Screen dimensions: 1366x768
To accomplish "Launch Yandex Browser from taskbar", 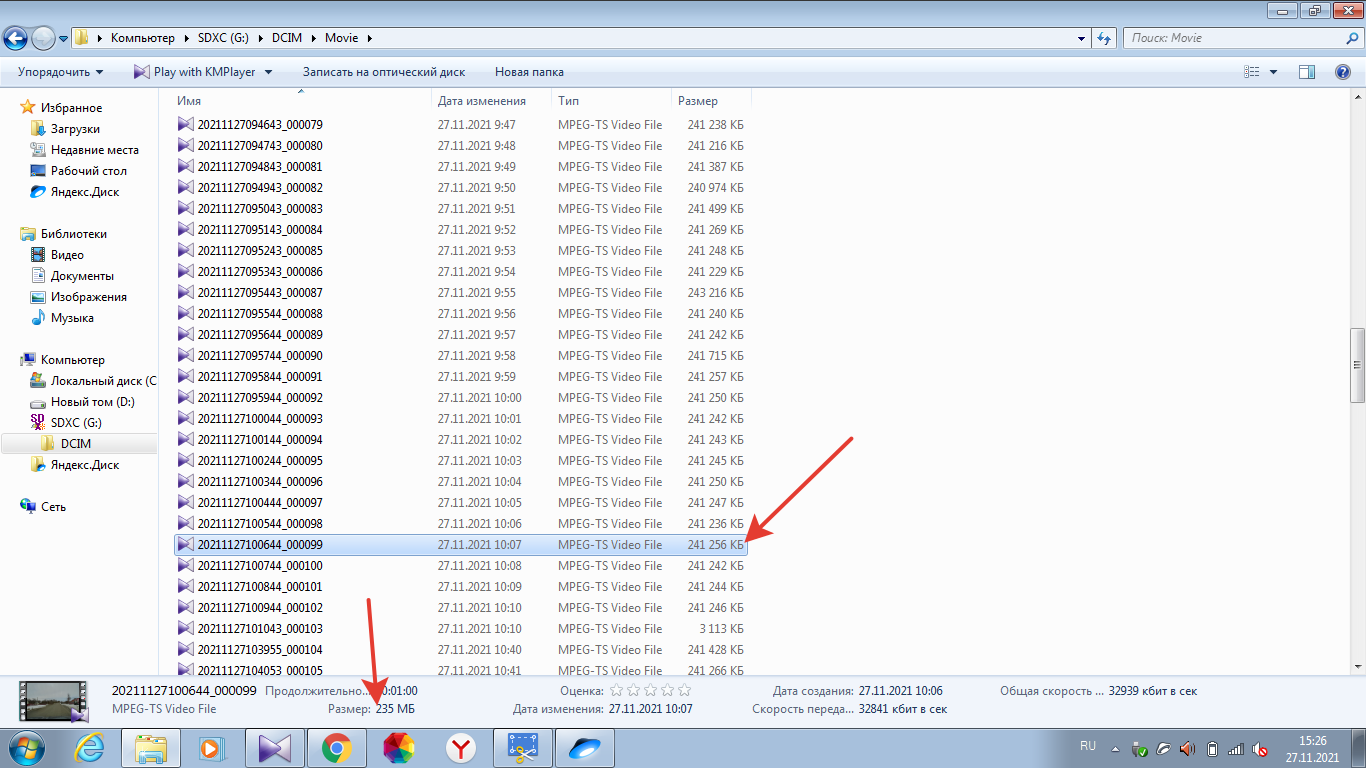I will [x=460, y=748].
